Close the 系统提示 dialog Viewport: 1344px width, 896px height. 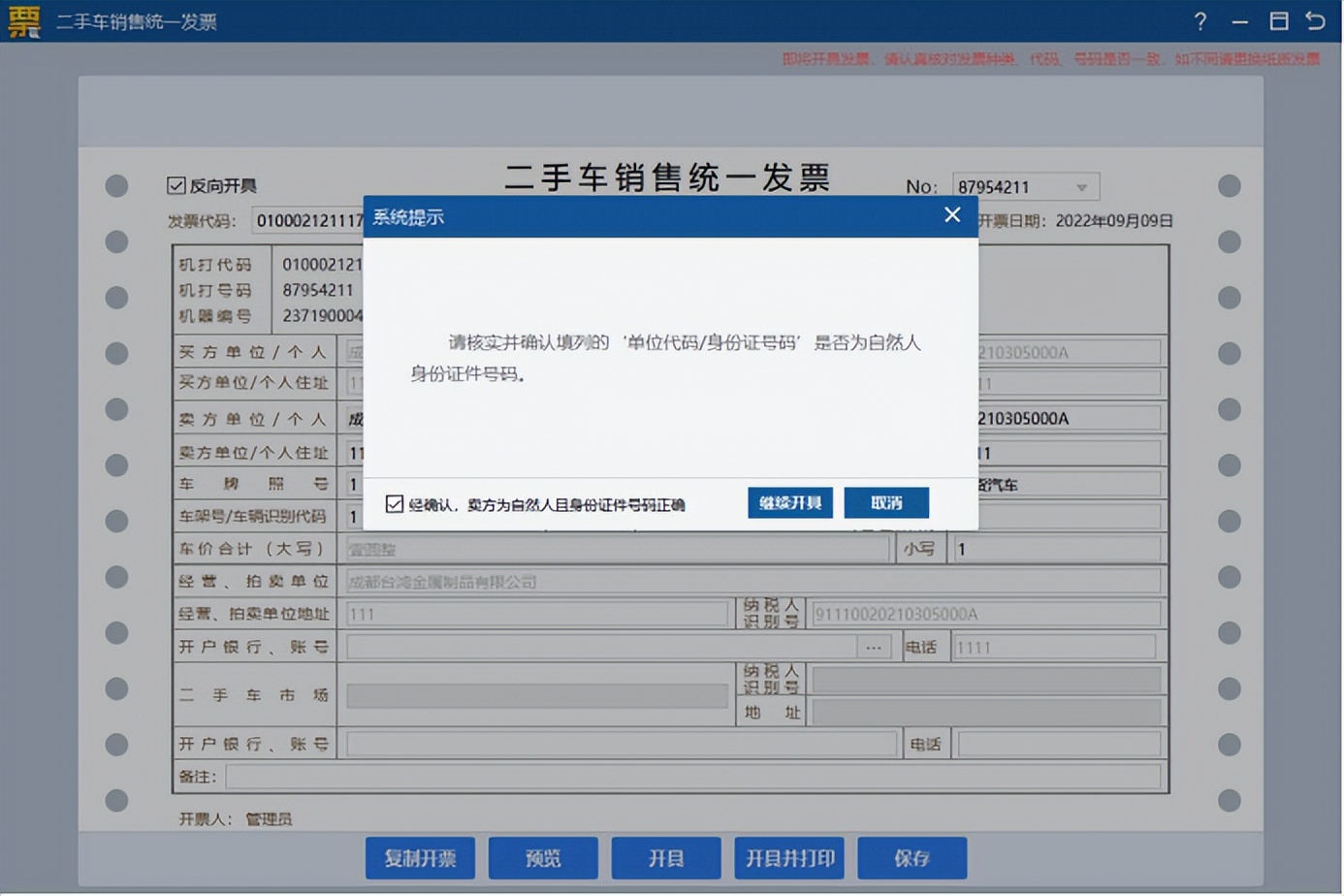[x=951, y=215]
